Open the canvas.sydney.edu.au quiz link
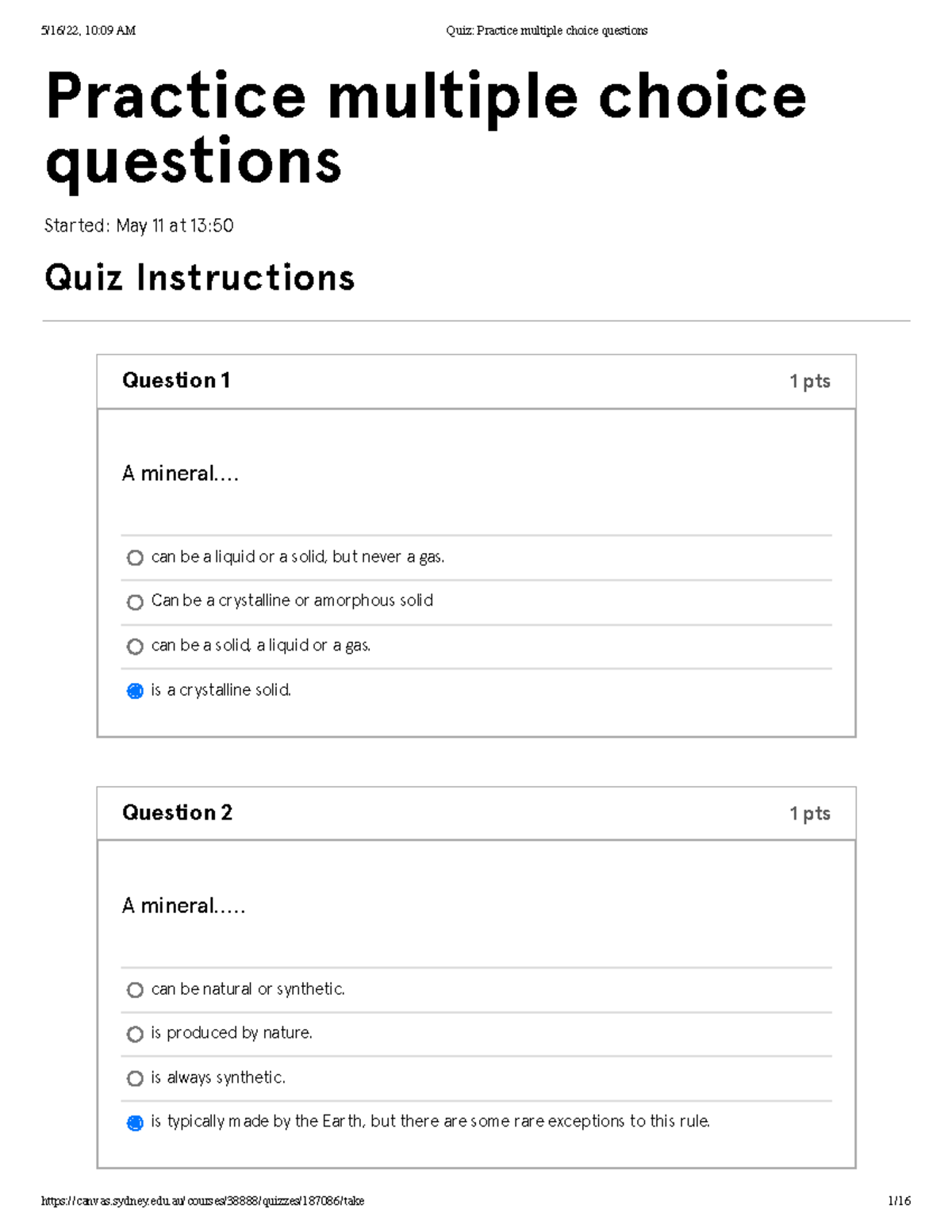This screenshot has width=952, height=1232. pos(202,1201)
